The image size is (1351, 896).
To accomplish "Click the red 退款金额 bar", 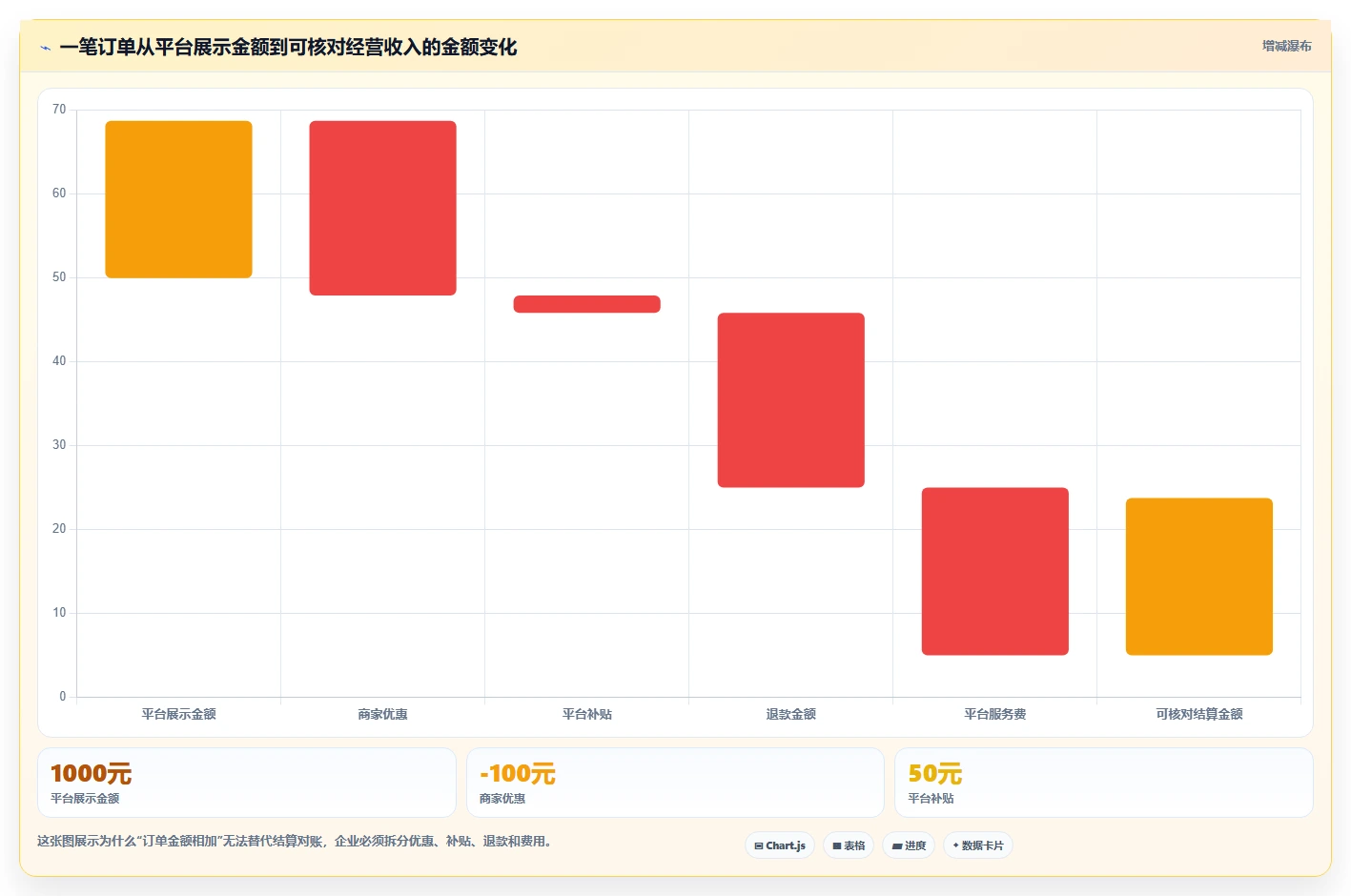I will coord(790,400).
